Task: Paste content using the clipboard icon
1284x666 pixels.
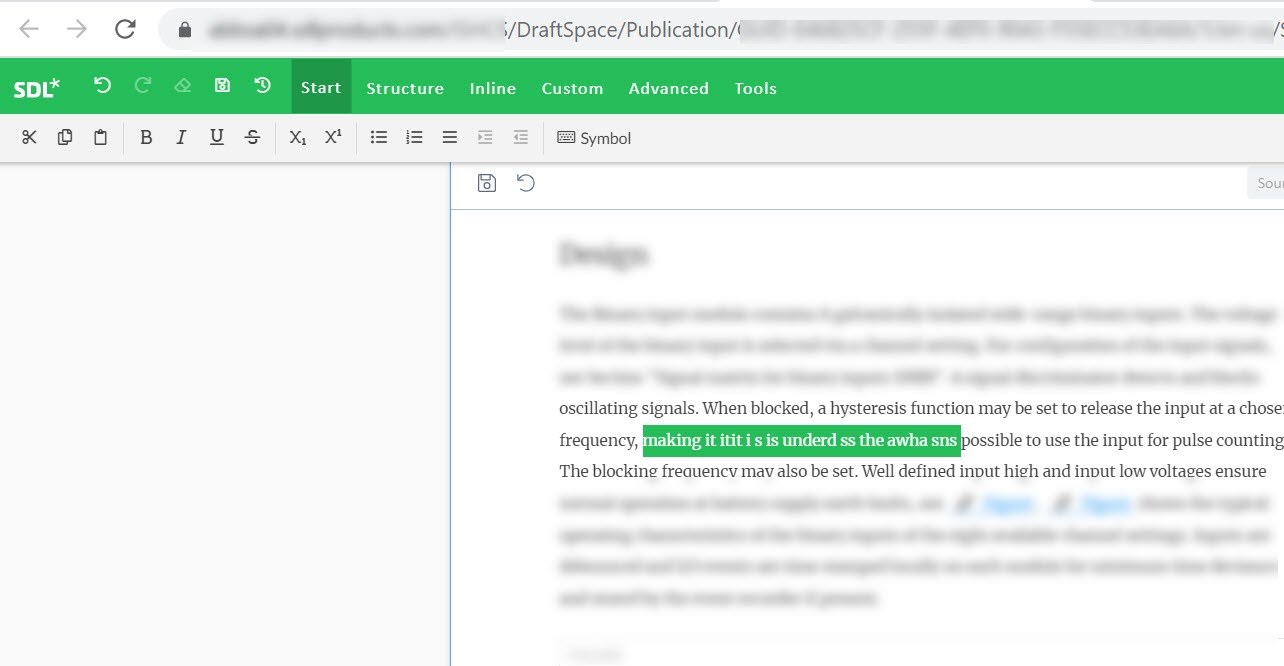Action: pyautogui.click(x=100, y=137)
